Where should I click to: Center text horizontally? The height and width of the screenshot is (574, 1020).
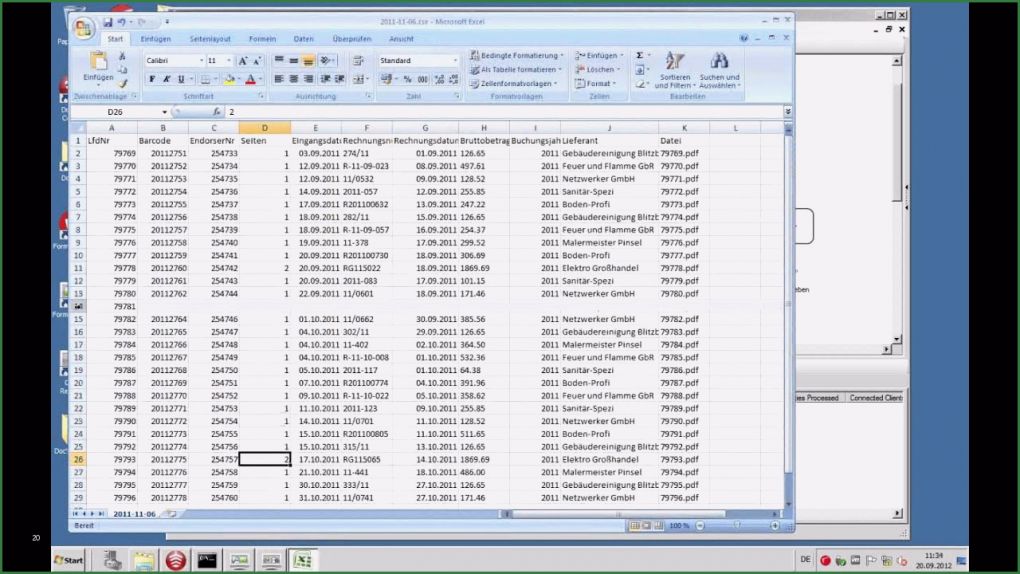pyautogui.click(x=294, y=79)
